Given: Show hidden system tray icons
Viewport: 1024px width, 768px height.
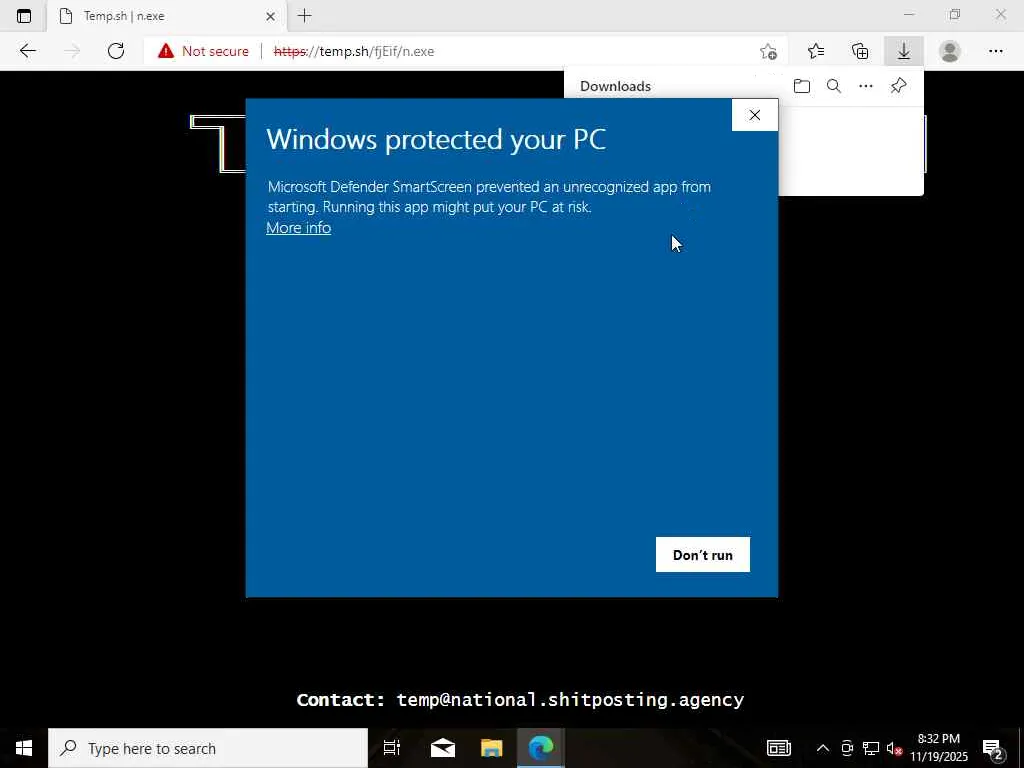Looking at the screenshot, I should 823,748.
